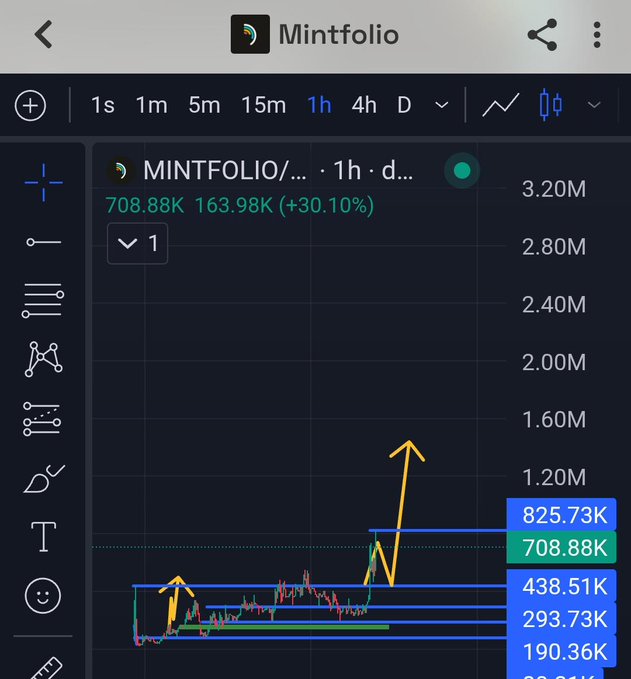Switch to the 15m timeframe

tap(263, 105)
